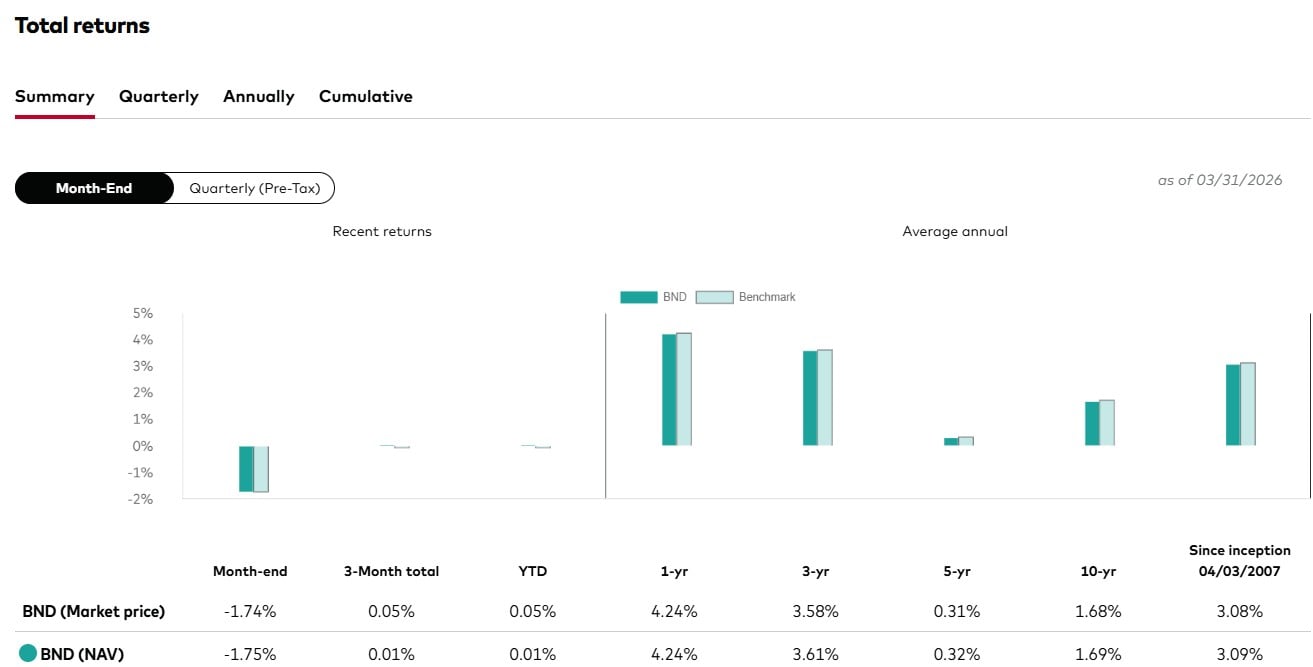Click the light Benchmark legend swatch
The height and width of the screenshot is (667, 1313).
point(716,297)
